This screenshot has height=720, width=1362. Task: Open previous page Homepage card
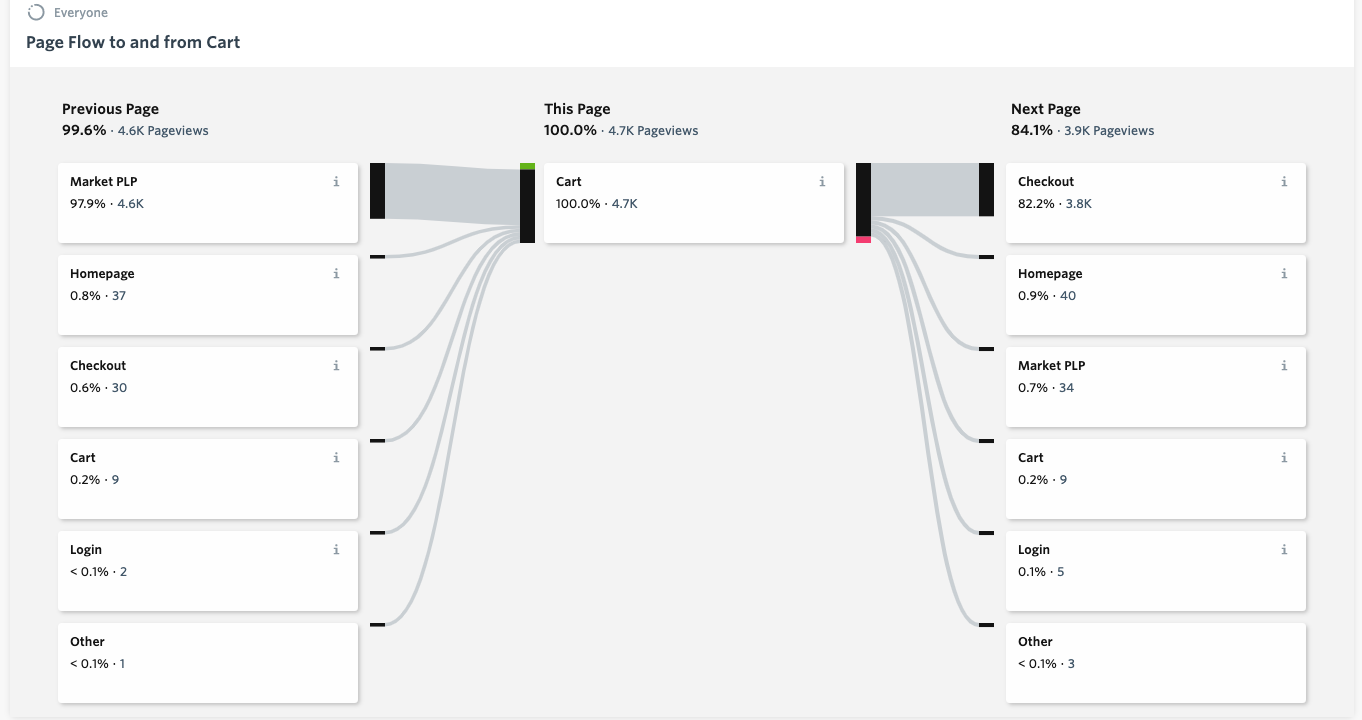click(208, 295)
